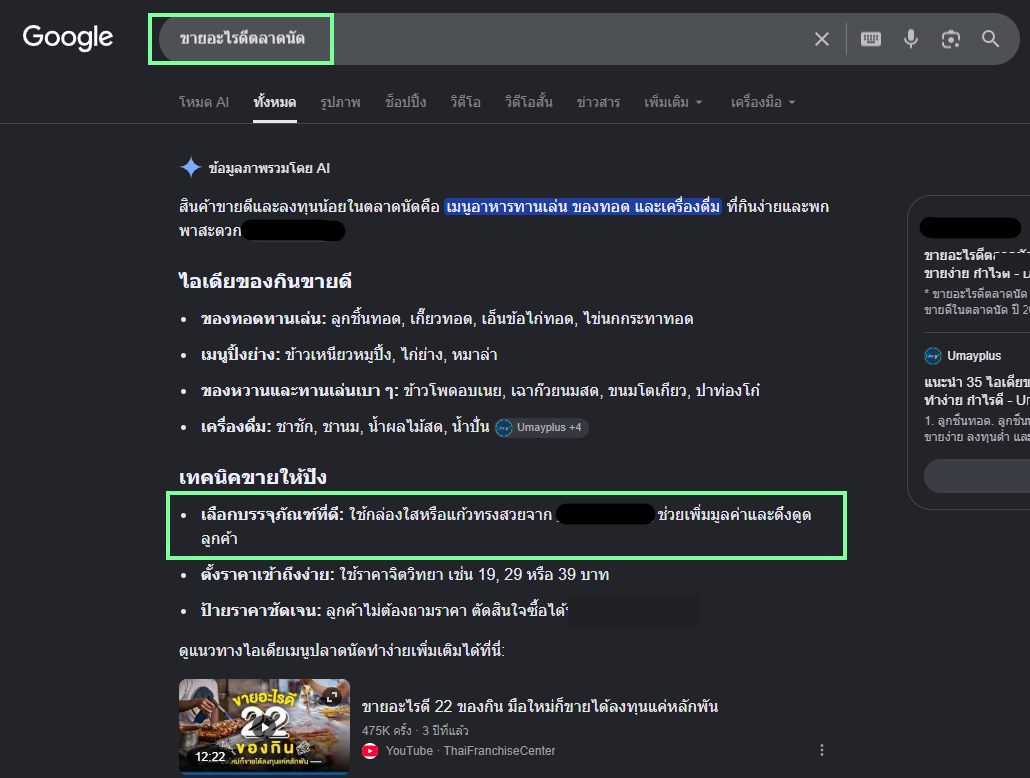Expand video with corner expand icon
Screen dimensions: 1030x778
332,697
